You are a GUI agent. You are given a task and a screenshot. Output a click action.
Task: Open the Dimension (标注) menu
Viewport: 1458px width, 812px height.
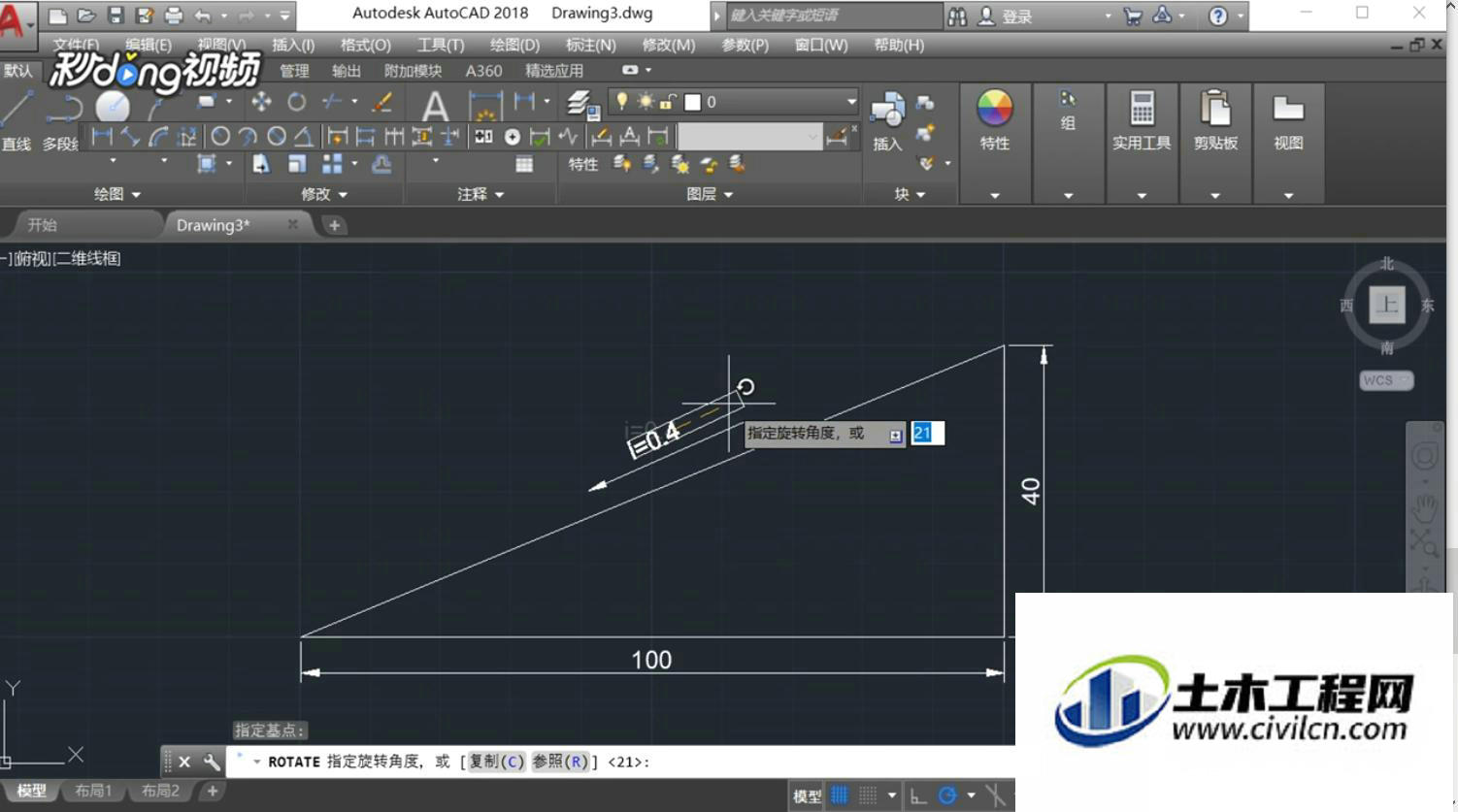pyautogui.click(x=590, y=45)
